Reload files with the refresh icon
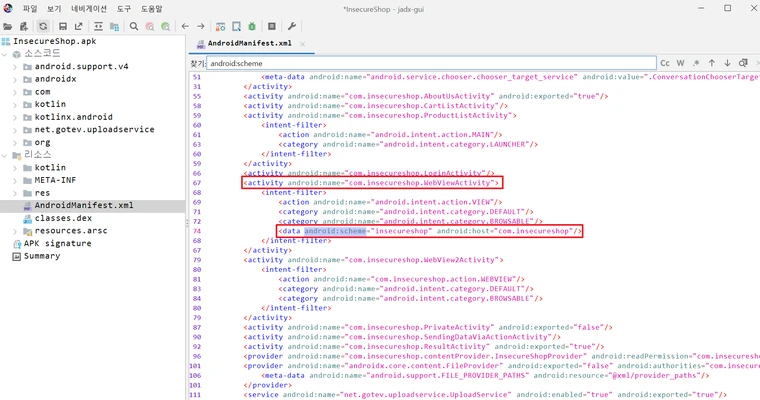 coord(43,27)
